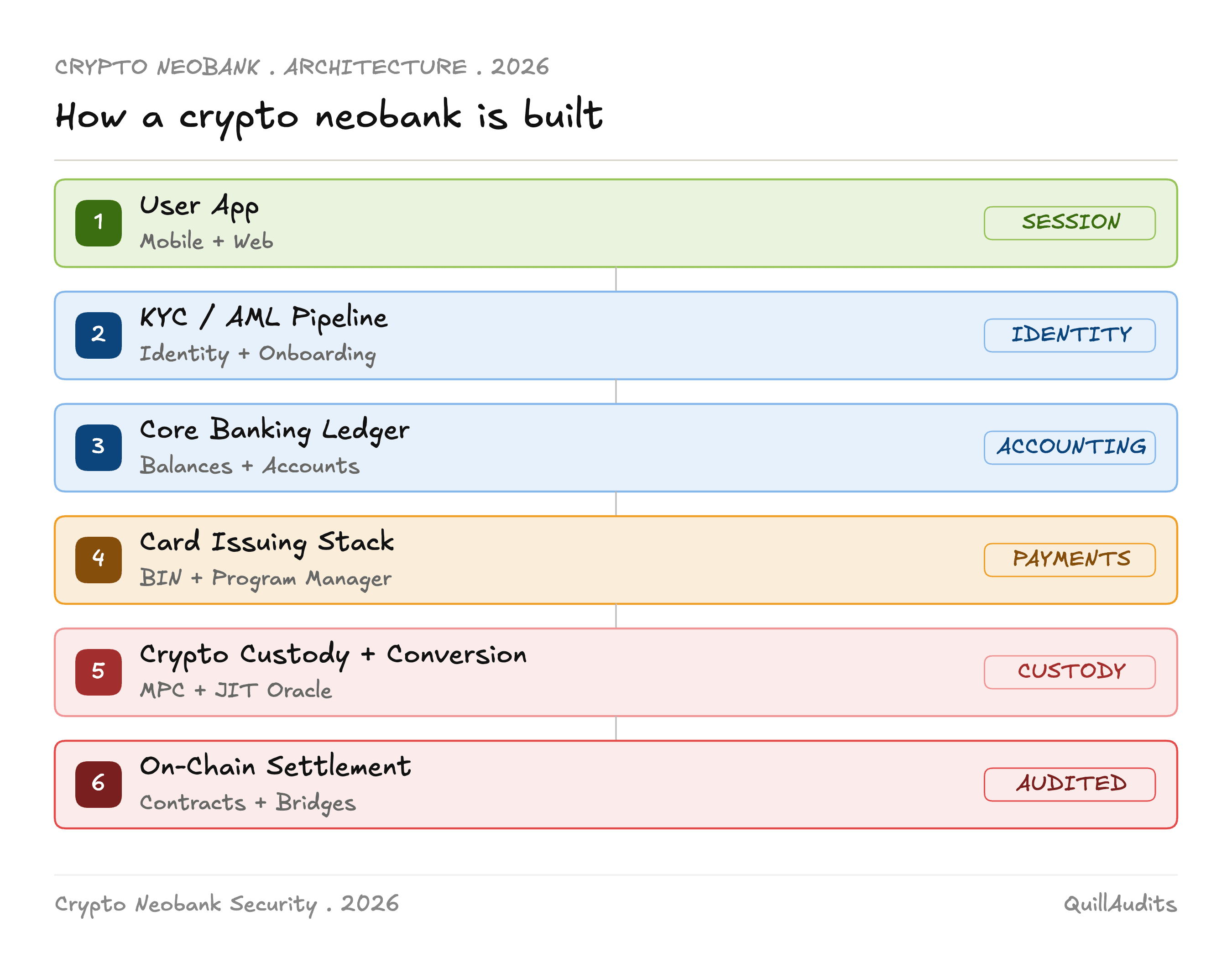Click the main heading about crypto neobank
The height and width of the screenshot is (979, 1232).
coord(329,117)
